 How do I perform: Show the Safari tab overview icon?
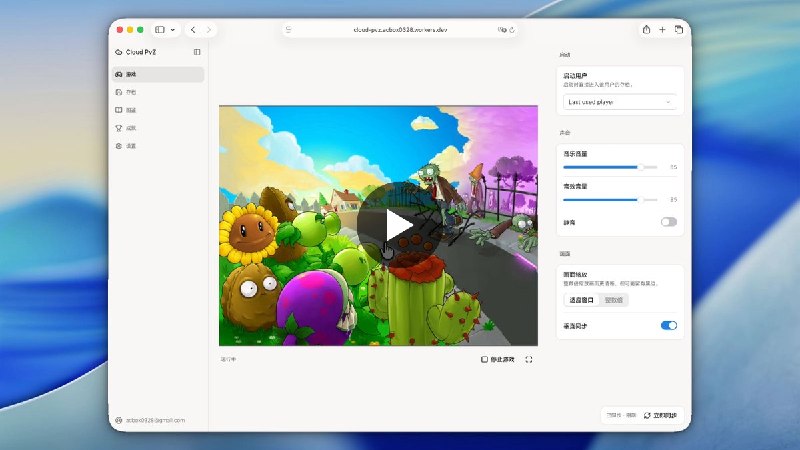coord(679,30)
